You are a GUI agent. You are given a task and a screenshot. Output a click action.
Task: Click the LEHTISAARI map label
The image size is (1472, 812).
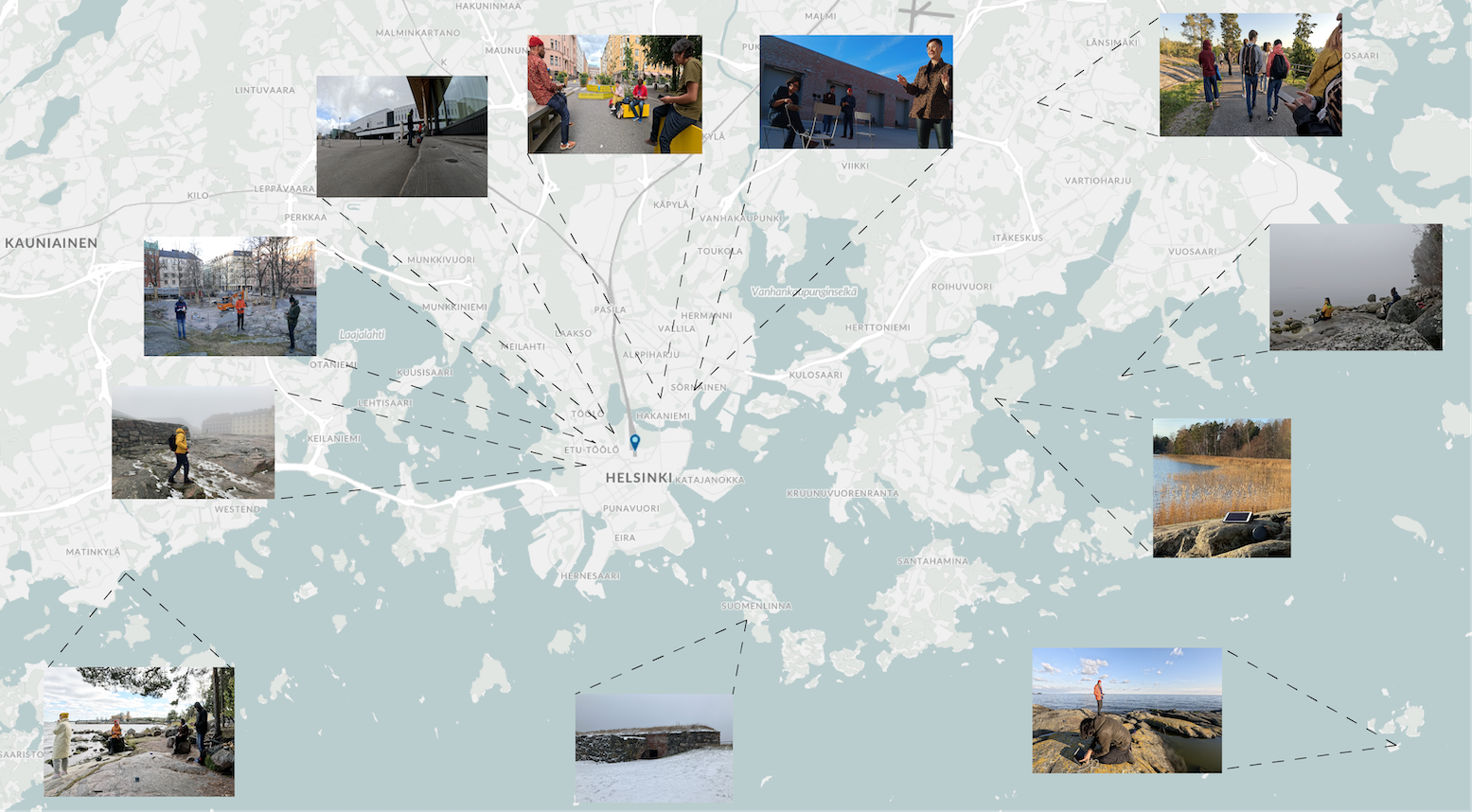[x=385, y=402]
